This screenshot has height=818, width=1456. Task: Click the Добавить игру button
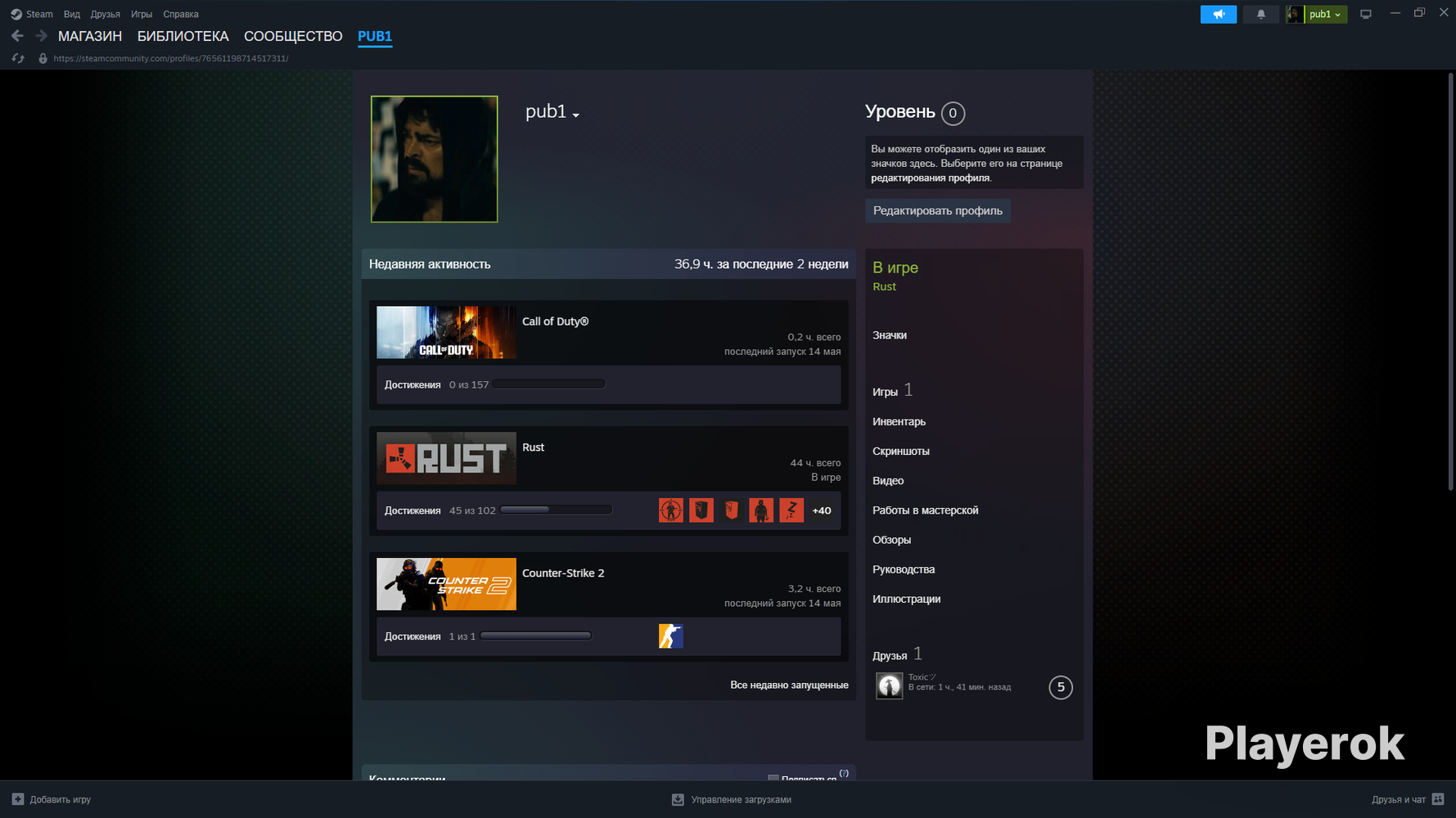pos(52,799)
